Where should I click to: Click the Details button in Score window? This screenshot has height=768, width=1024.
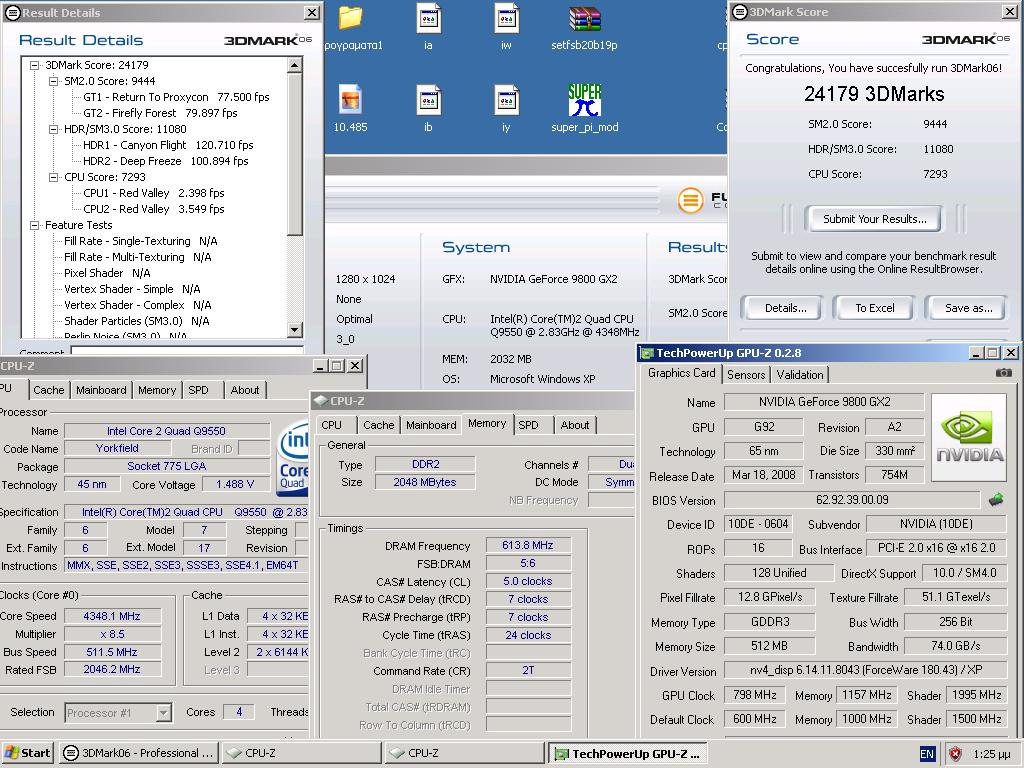786,308
